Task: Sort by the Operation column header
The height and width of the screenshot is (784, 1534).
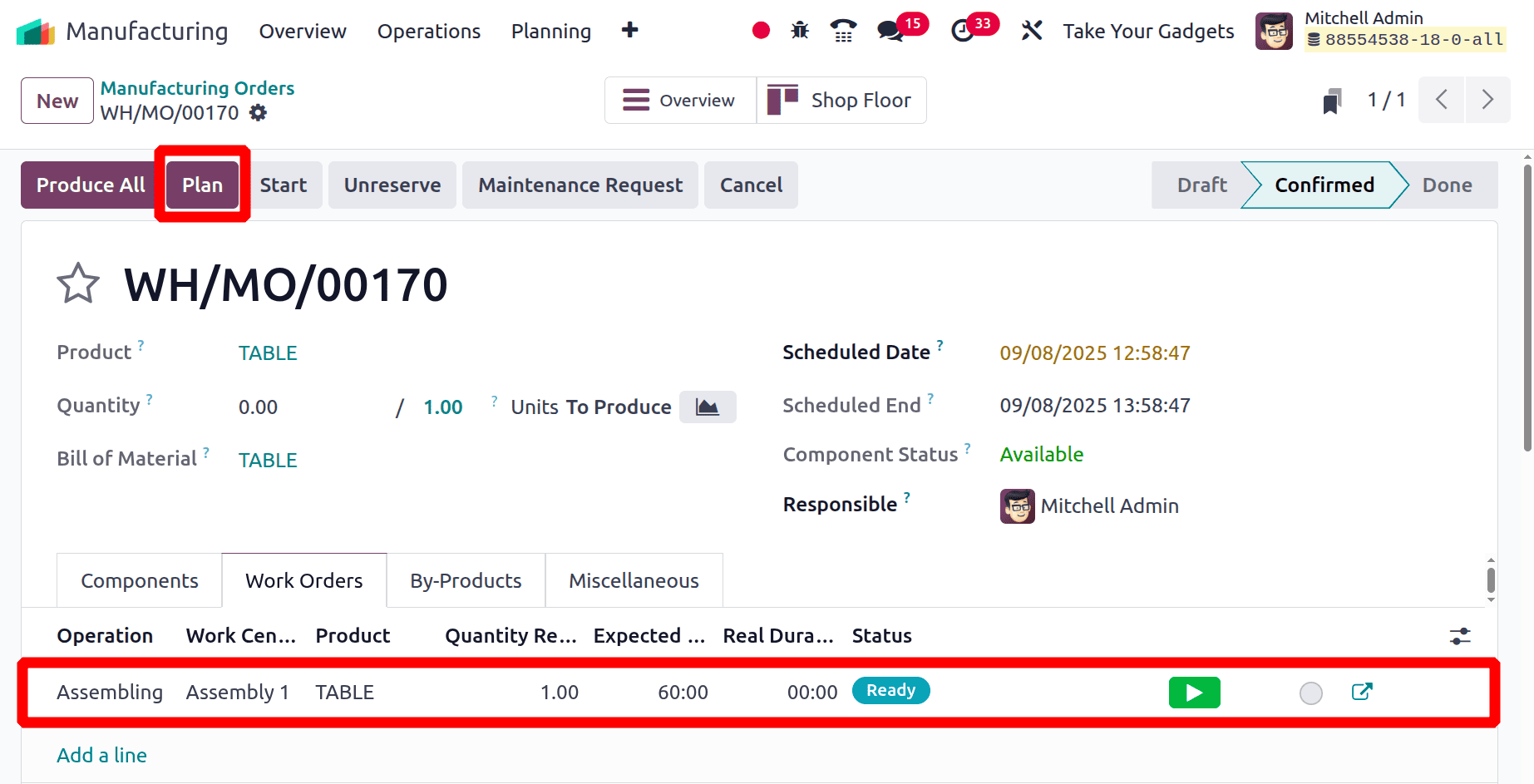Action: coord(105,636)
